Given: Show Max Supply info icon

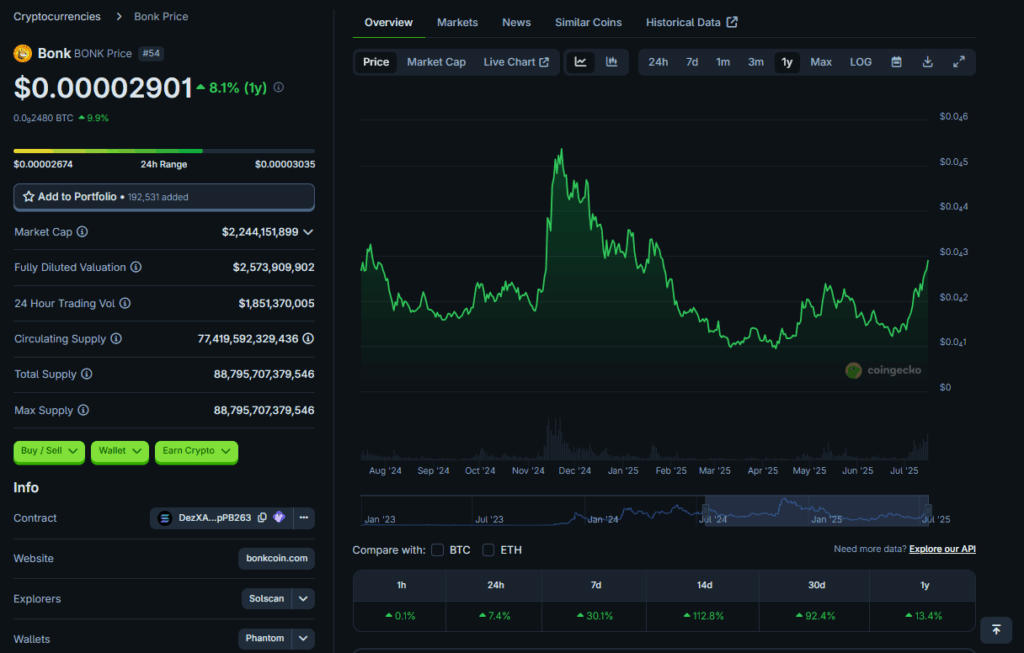Looking at the screenshot, I should (x=84, y=410).
